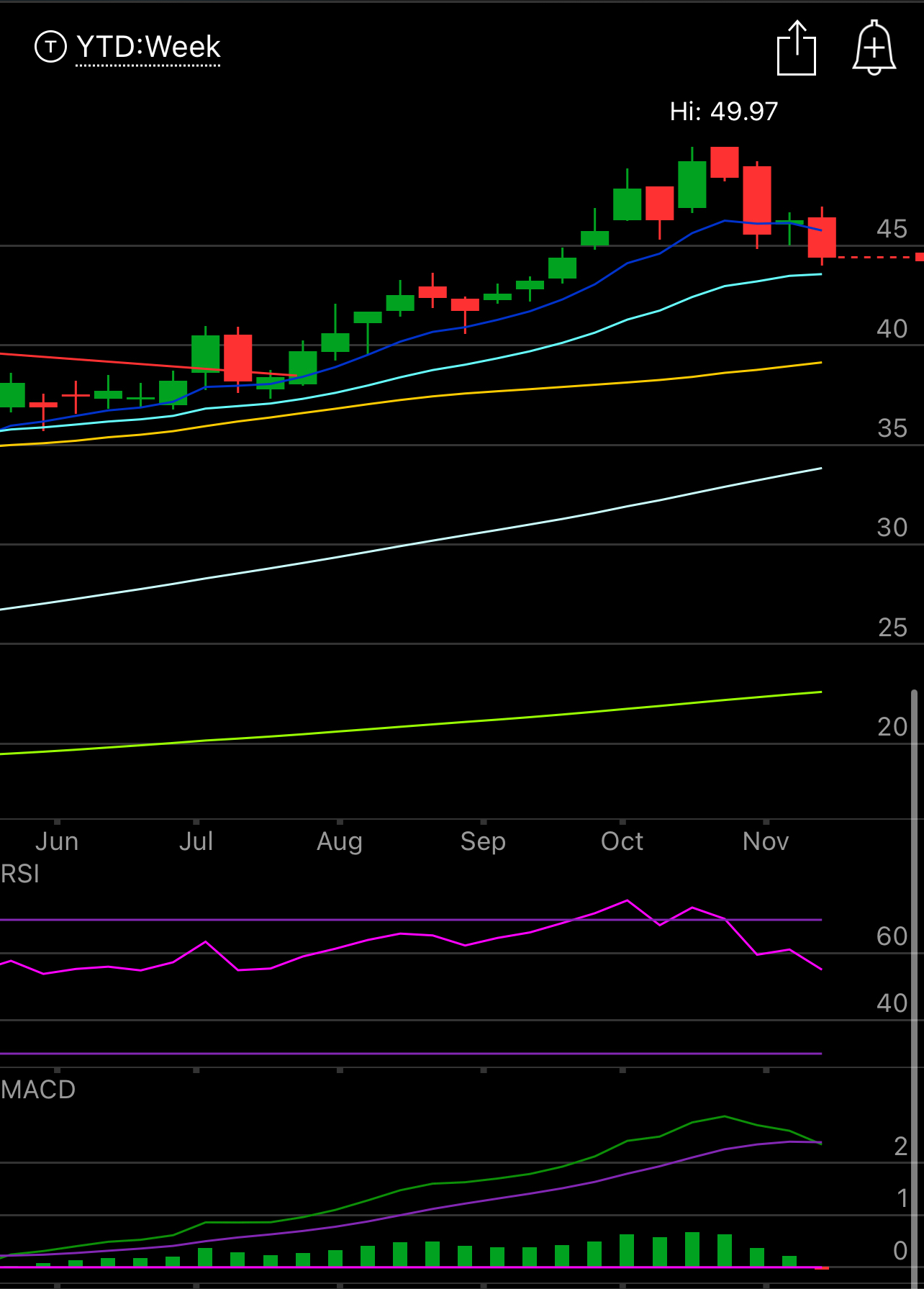Image resolution: width=924 pixels, height=1289 pixels.
Task: Tap the 25 price axis label
Action: 892,628
